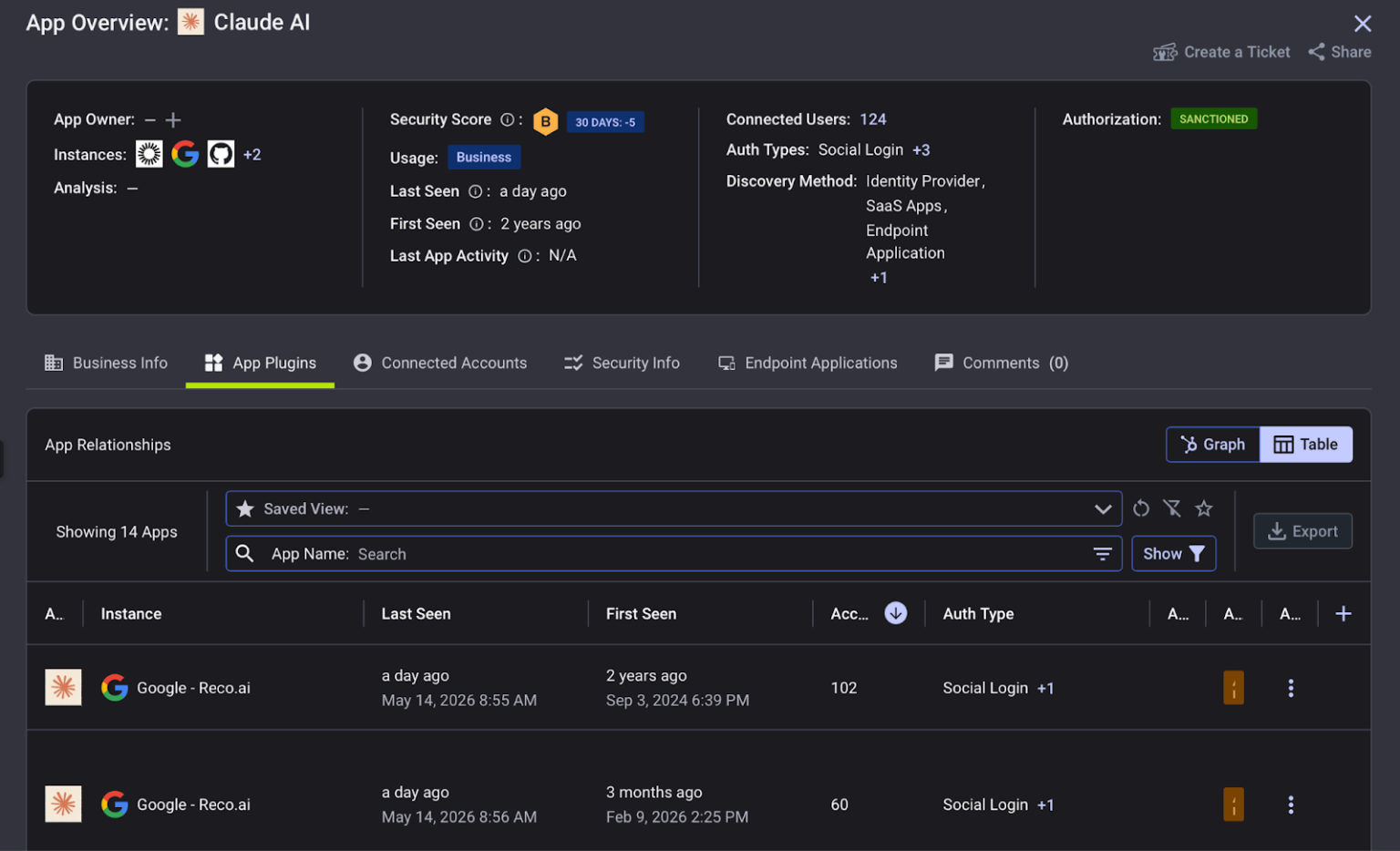
Task: Switch App Relationships to Graph view
Action: [x=1213, y=445]
